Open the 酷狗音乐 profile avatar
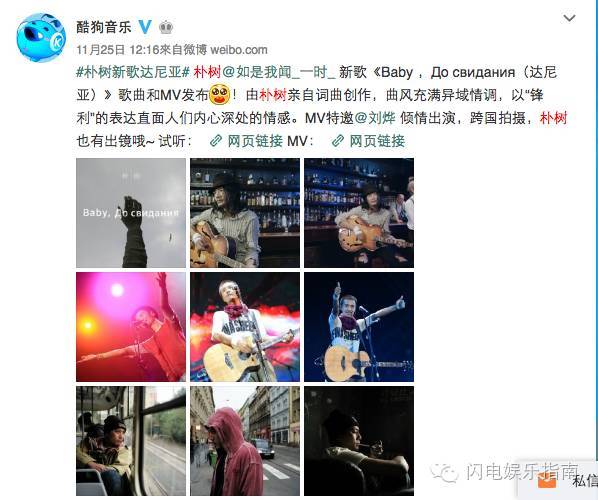 tap(41, 38)
